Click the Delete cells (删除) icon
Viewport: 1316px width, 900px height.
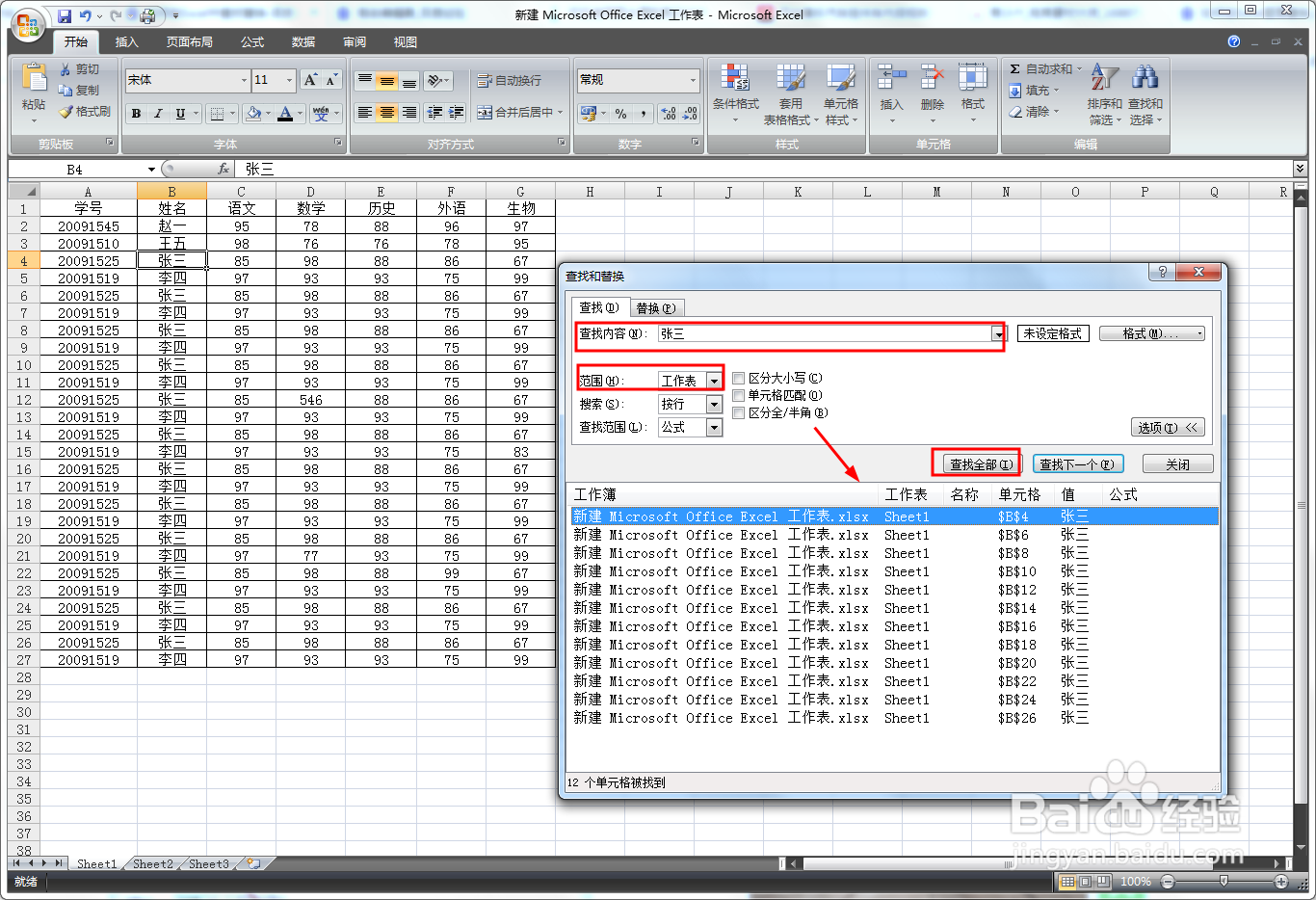[932, 78]
